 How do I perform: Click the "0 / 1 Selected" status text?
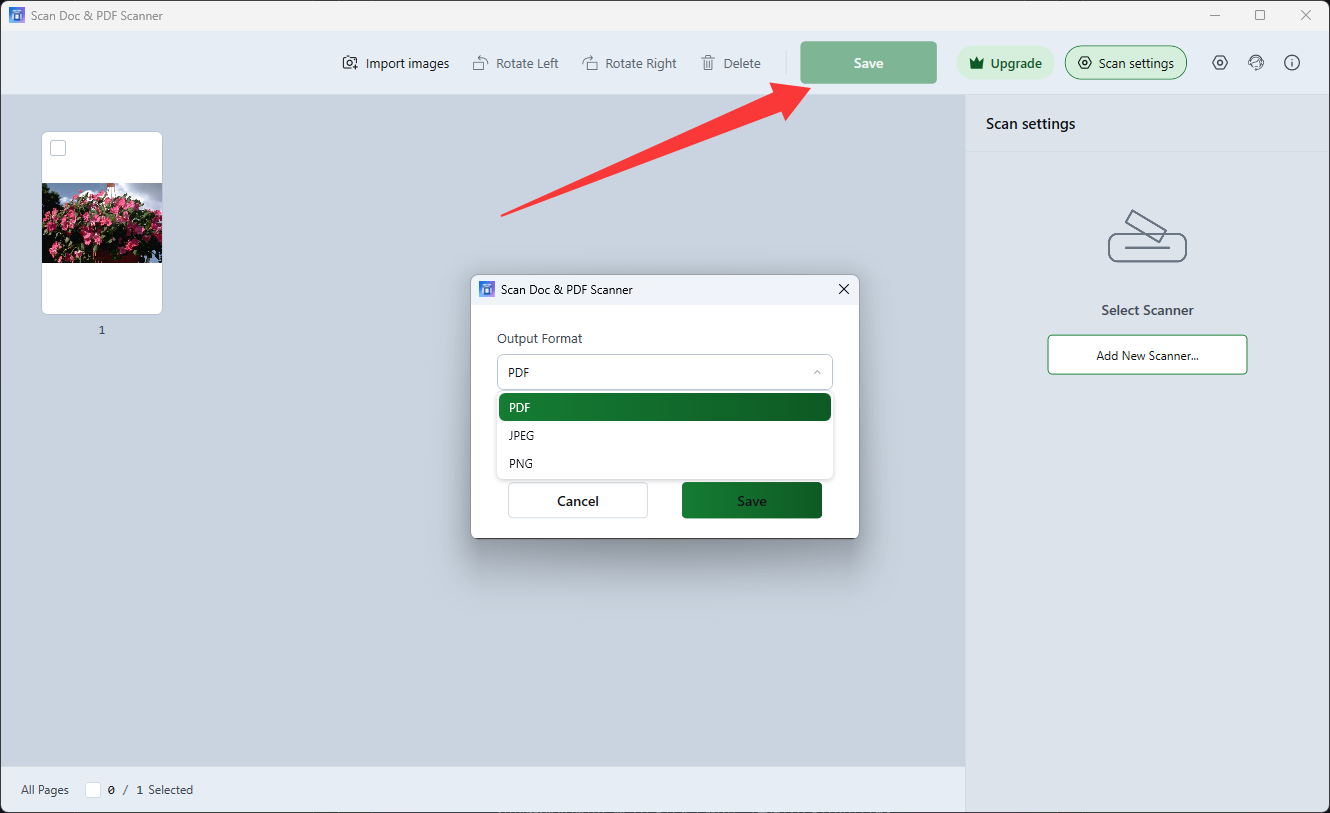point(150,790)
